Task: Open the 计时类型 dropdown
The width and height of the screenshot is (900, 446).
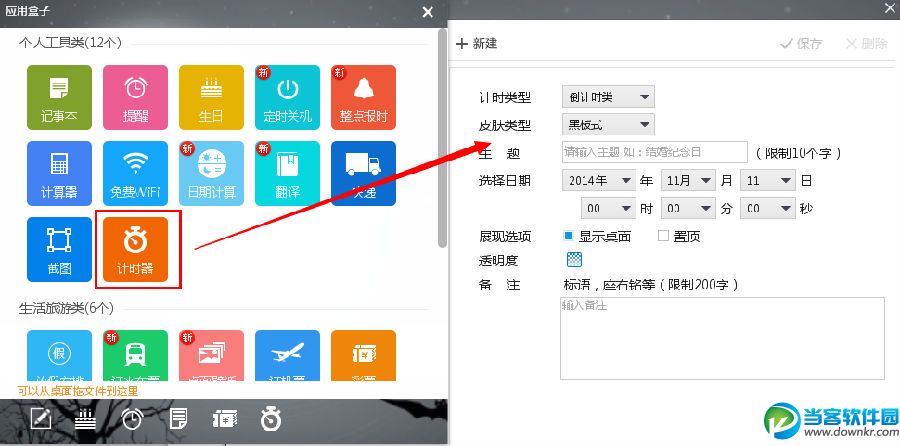Action: [608, 97]
